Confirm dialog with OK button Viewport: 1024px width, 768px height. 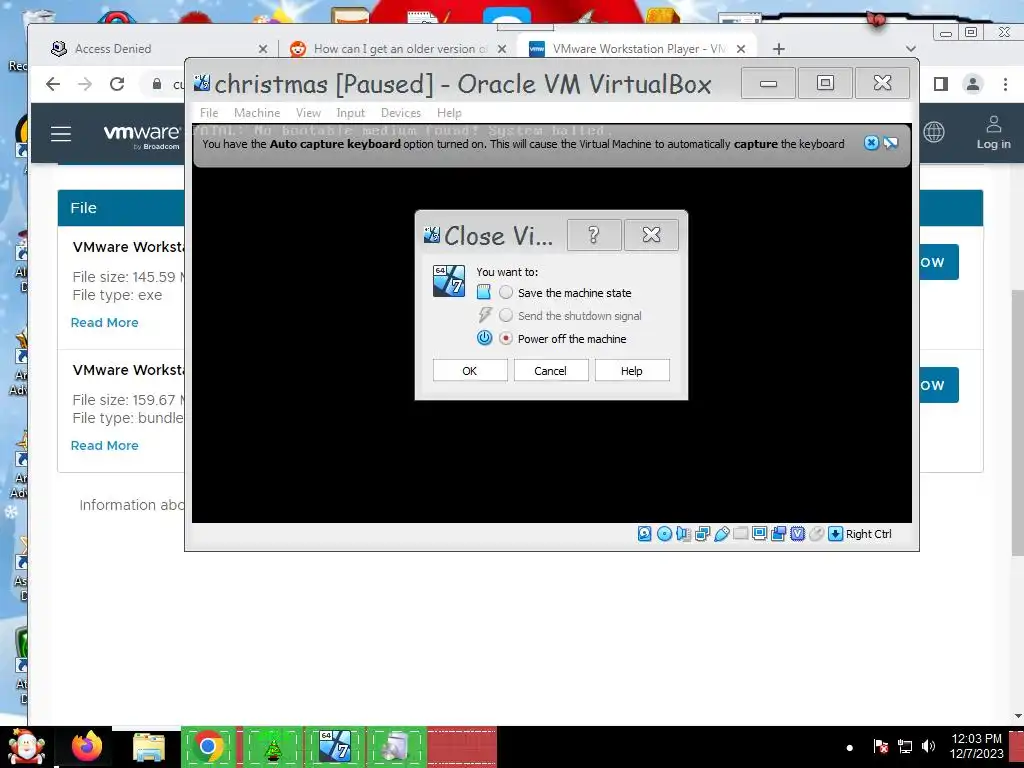coord(470,370)
